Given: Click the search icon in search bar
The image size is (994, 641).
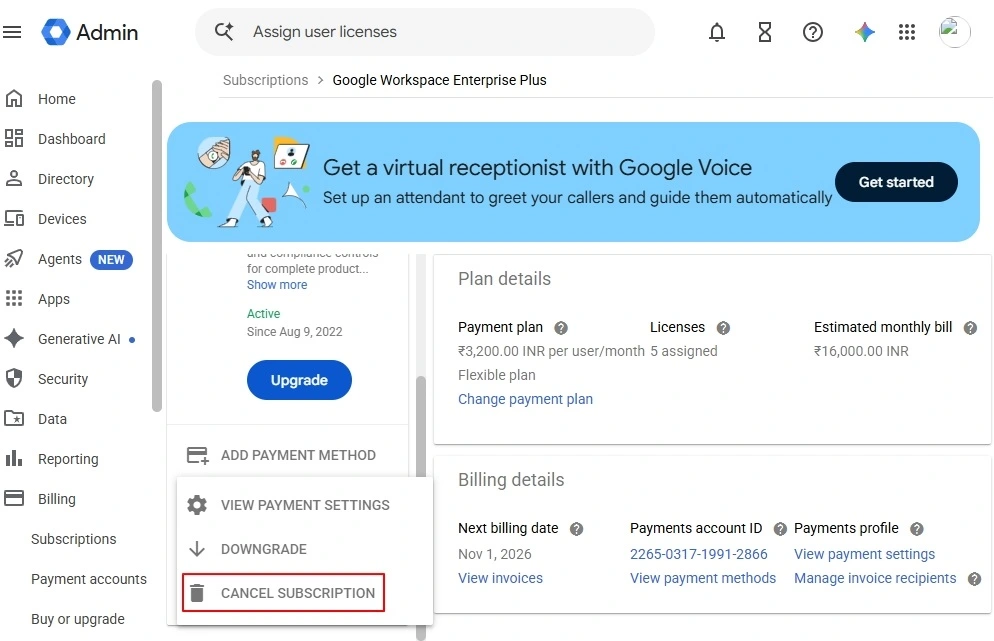Looking at the screenshot, I should tap(224, 31).
